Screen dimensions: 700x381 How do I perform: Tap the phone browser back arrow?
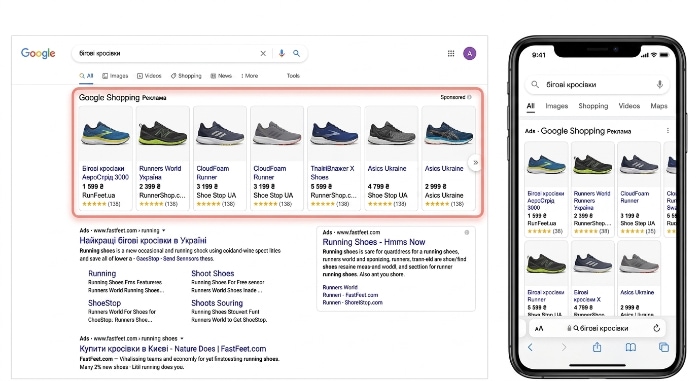(530, 347)
